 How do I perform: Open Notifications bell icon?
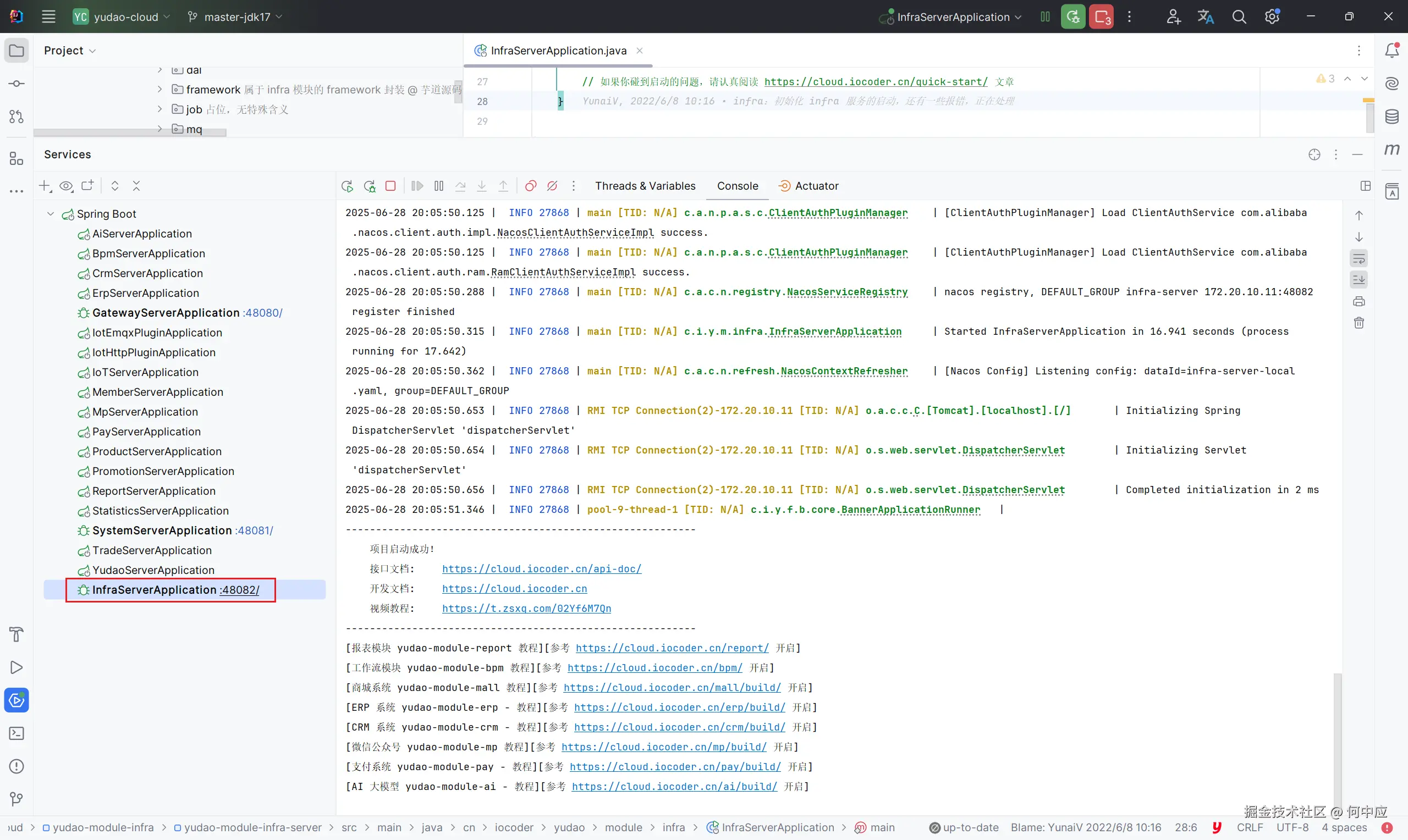[1391, 51]
